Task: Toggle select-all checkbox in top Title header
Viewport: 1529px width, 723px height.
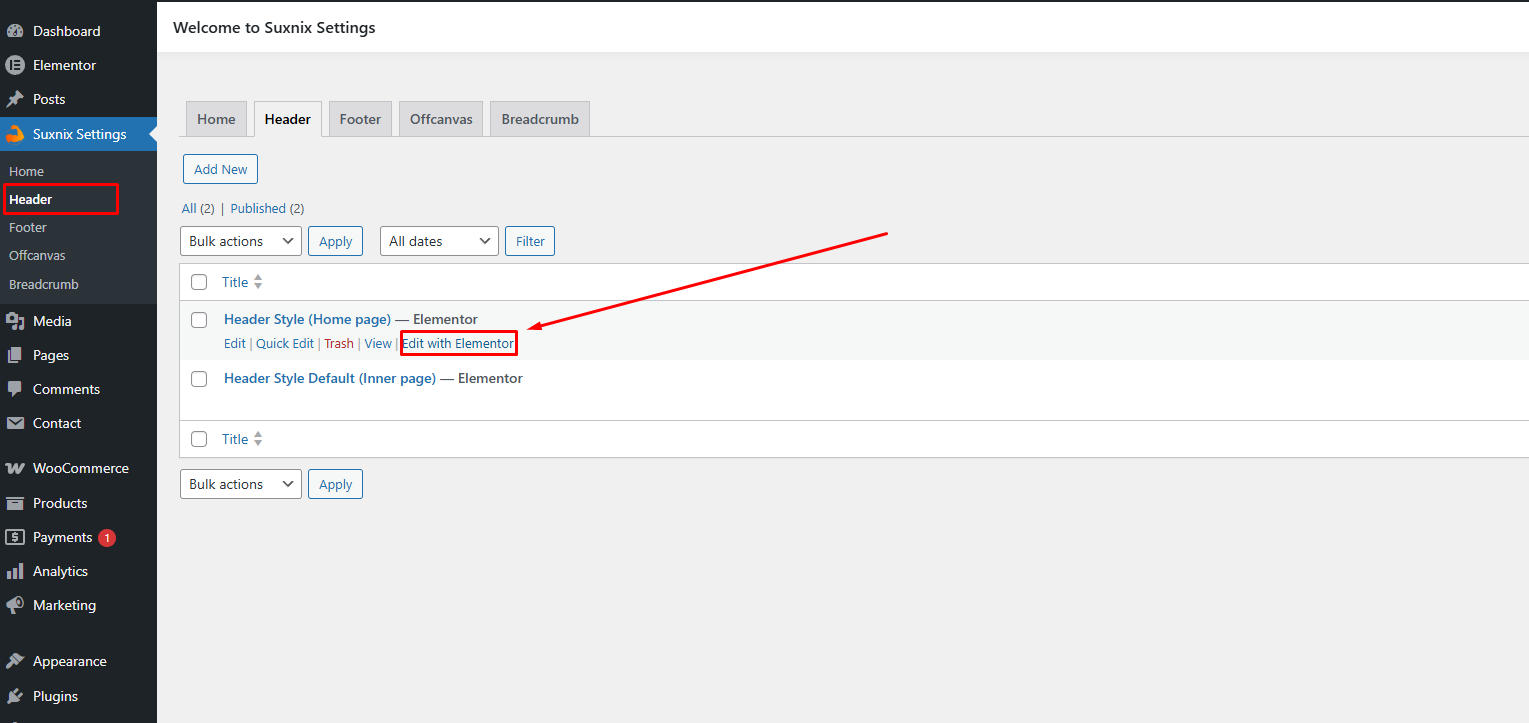Action: click(x=199, y=282)
